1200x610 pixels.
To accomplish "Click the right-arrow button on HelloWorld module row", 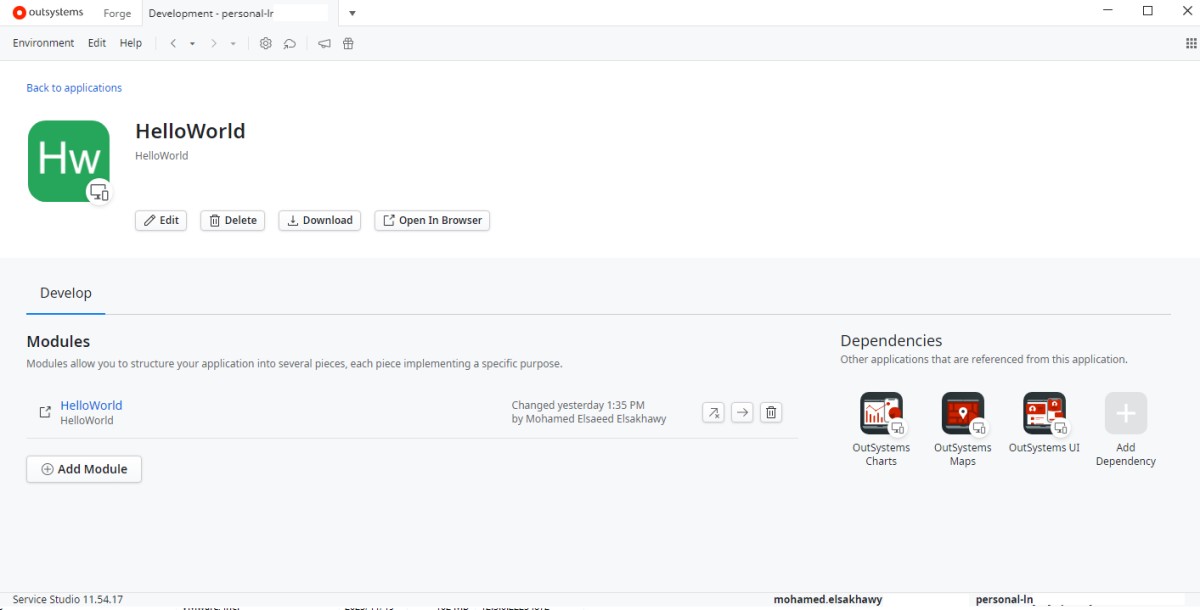I will (x=742, y=412).
